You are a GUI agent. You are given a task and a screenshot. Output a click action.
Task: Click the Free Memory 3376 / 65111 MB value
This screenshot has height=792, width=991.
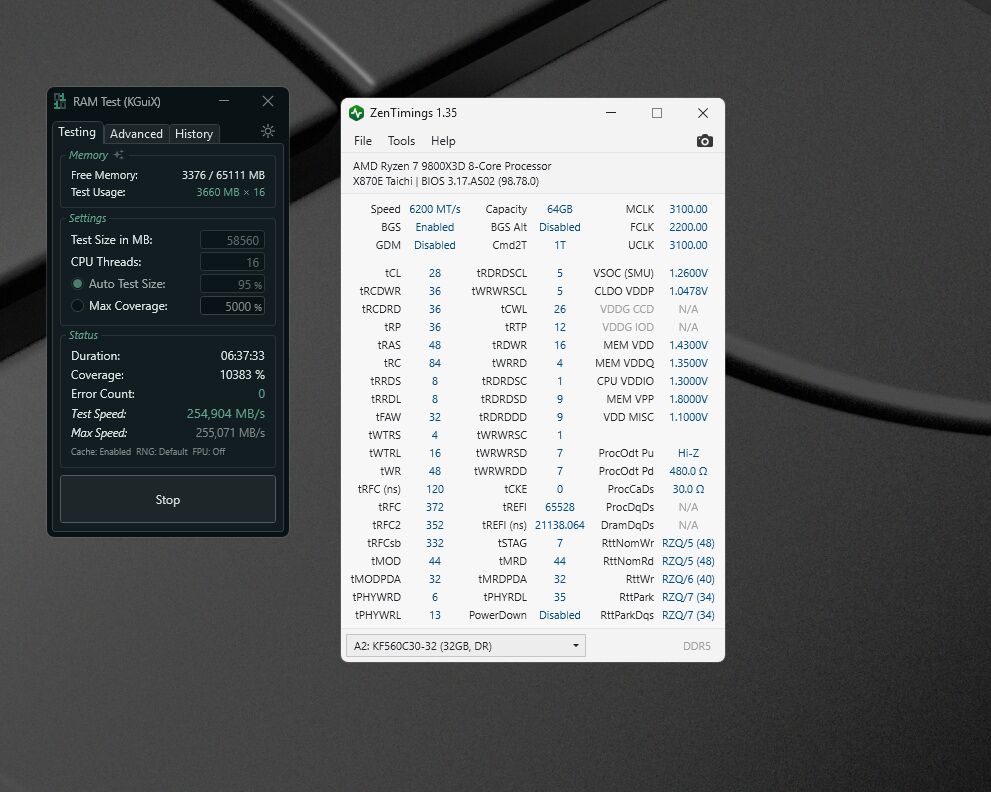pos(223,175)
